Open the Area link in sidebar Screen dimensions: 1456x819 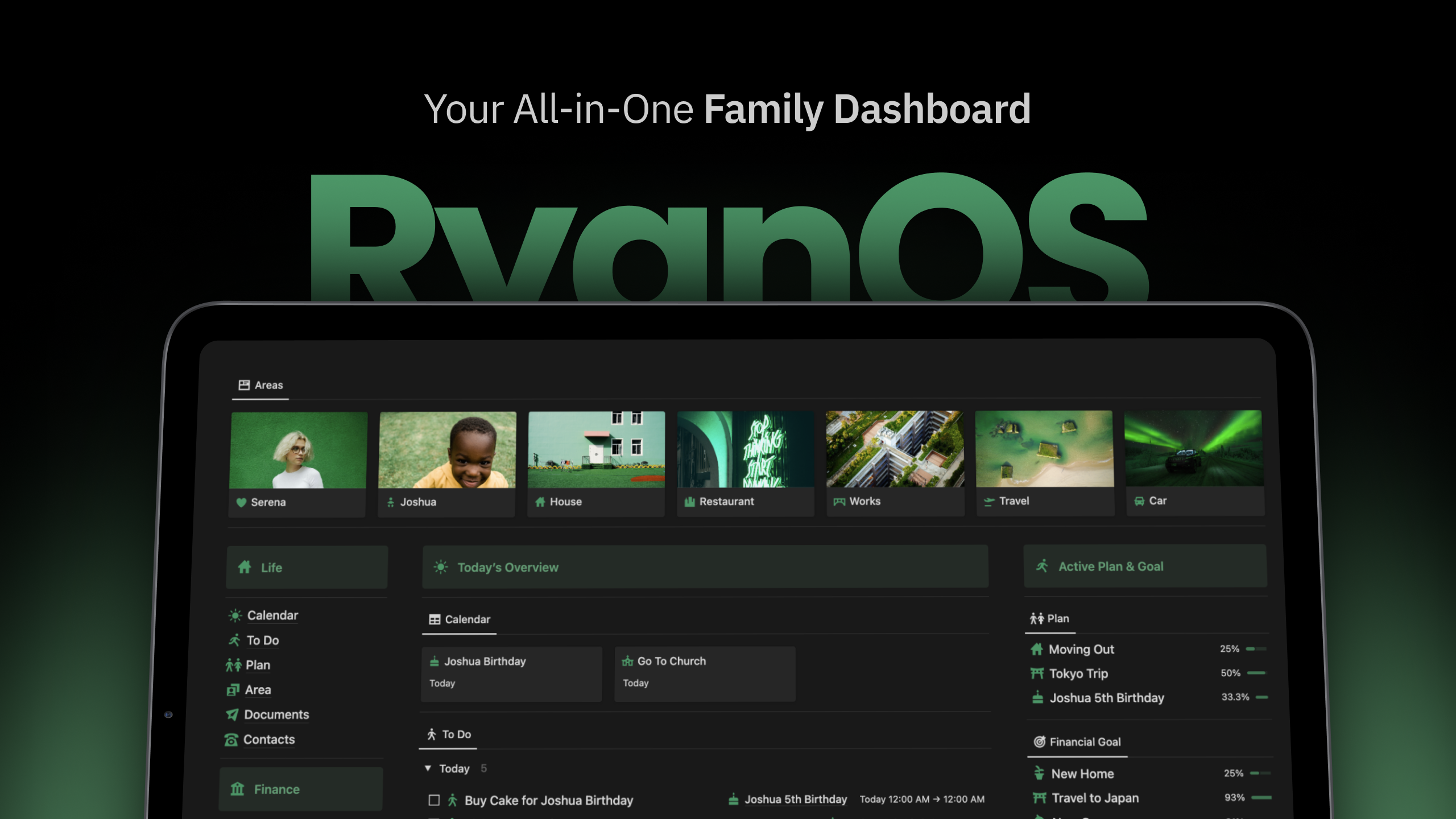coord(258,690)
